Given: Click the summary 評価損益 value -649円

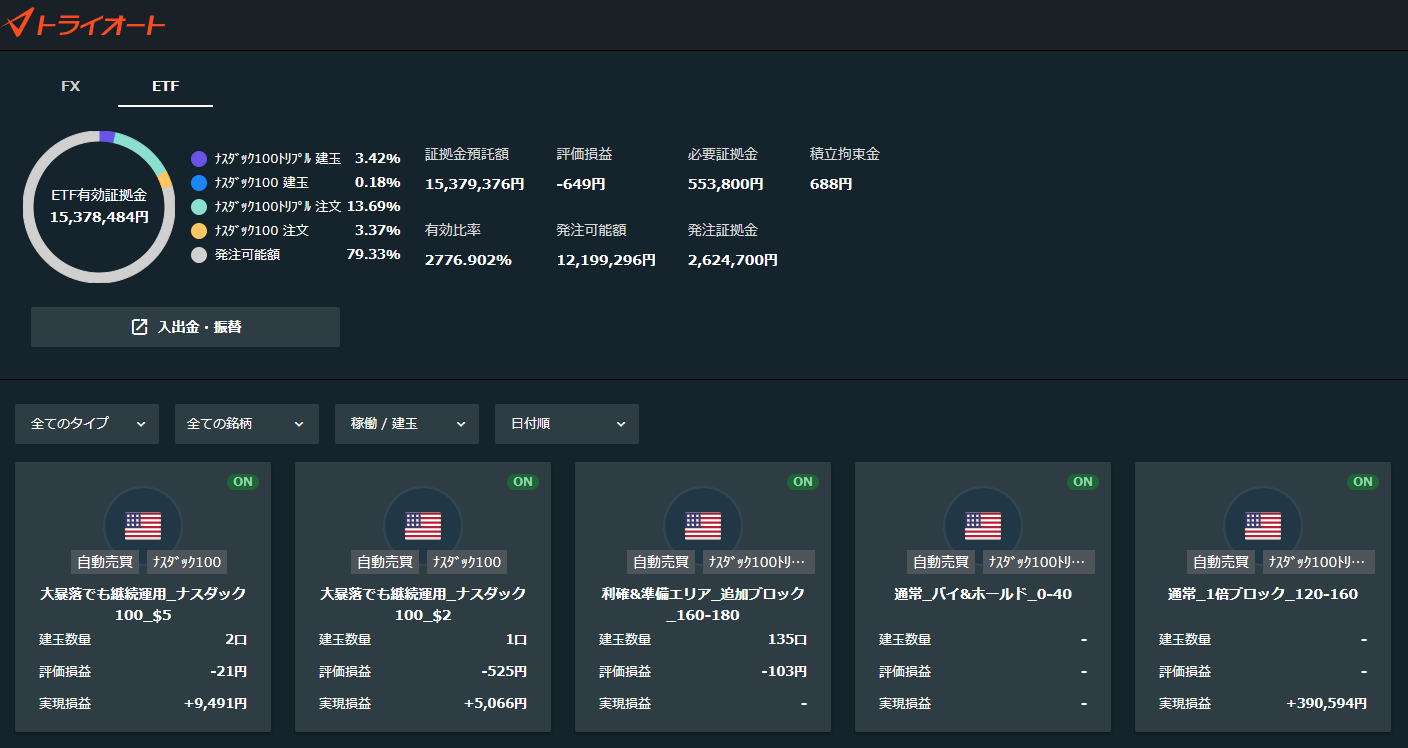Looking at the screenshot, I should click(x=581, y=184).
